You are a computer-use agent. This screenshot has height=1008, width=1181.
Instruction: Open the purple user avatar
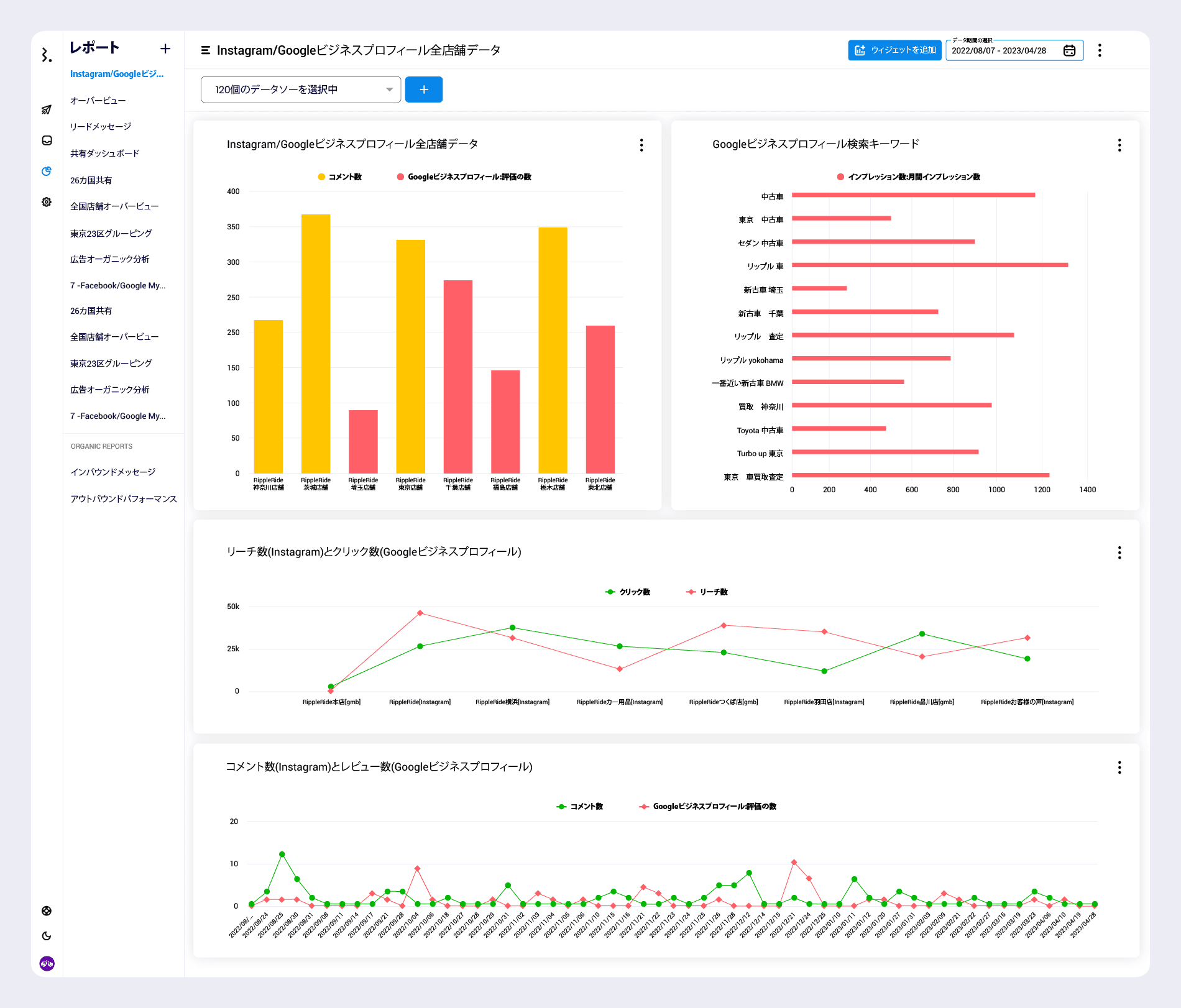[x=47, y=963]
